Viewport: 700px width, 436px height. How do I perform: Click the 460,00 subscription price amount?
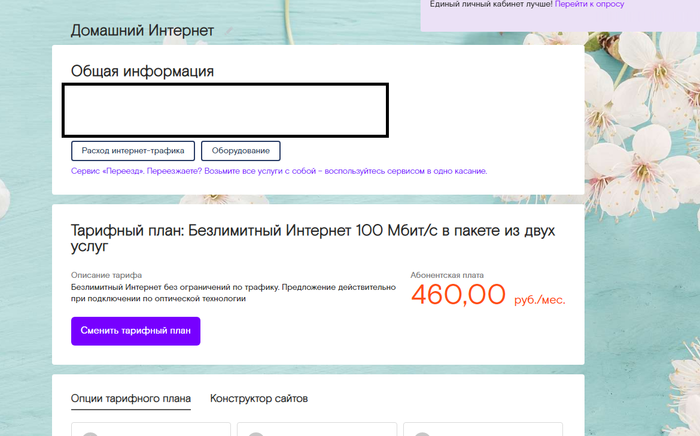458,295
